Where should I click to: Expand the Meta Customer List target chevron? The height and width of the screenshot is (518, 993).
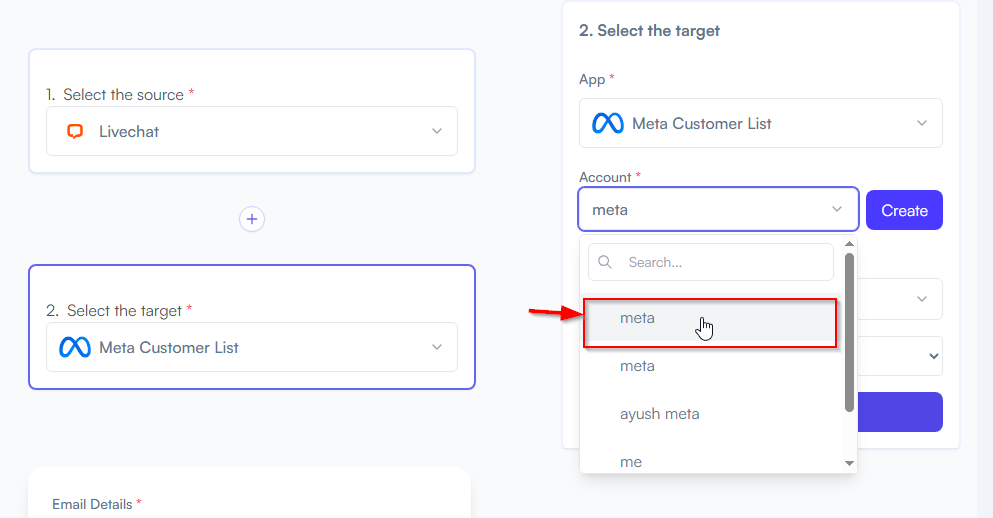pos(437,347)
